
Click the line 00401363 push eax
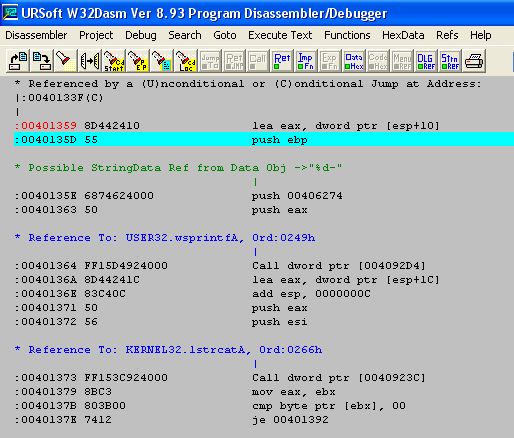pos(161,209)
